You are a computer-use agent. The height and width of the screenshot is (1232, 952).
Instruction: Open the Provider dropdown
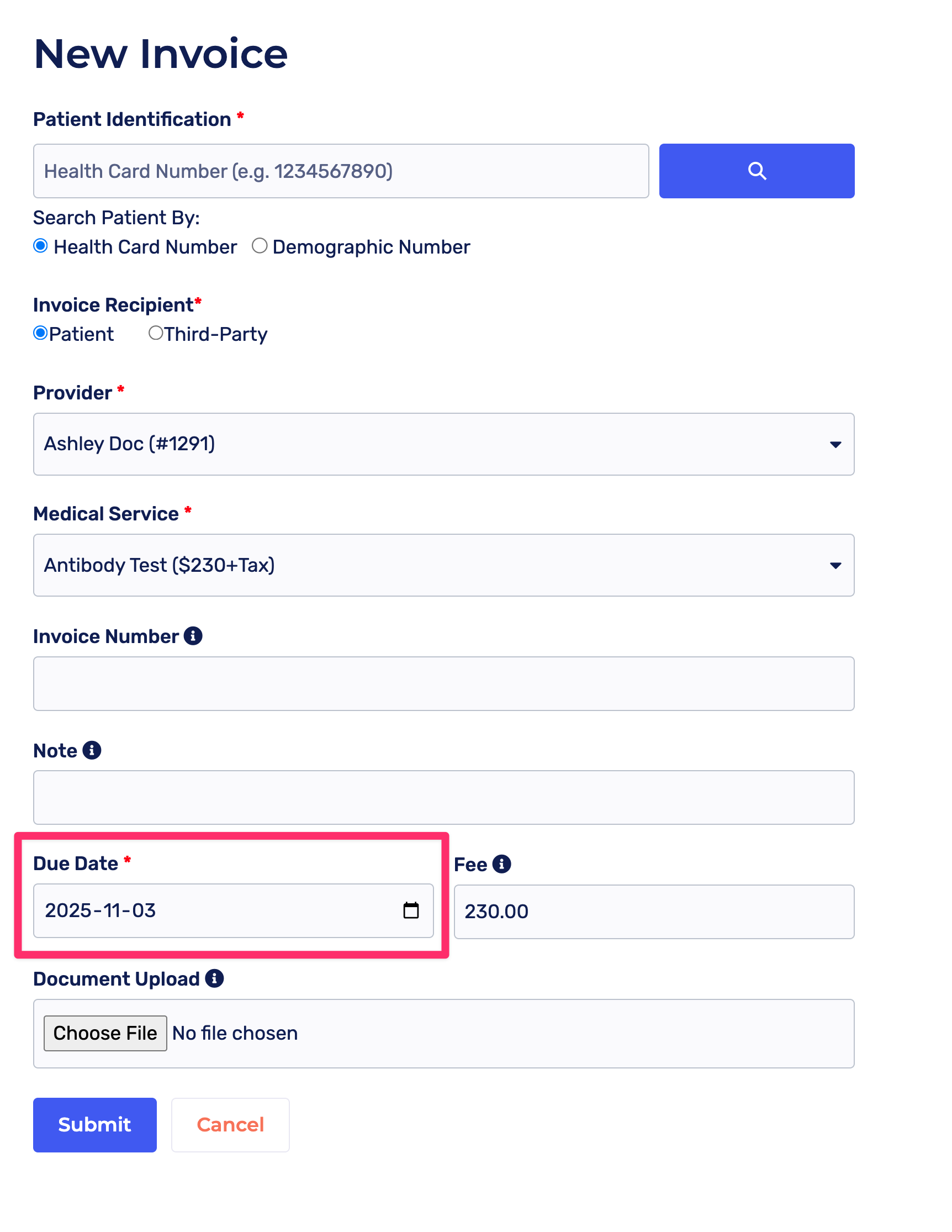[443, 444]
